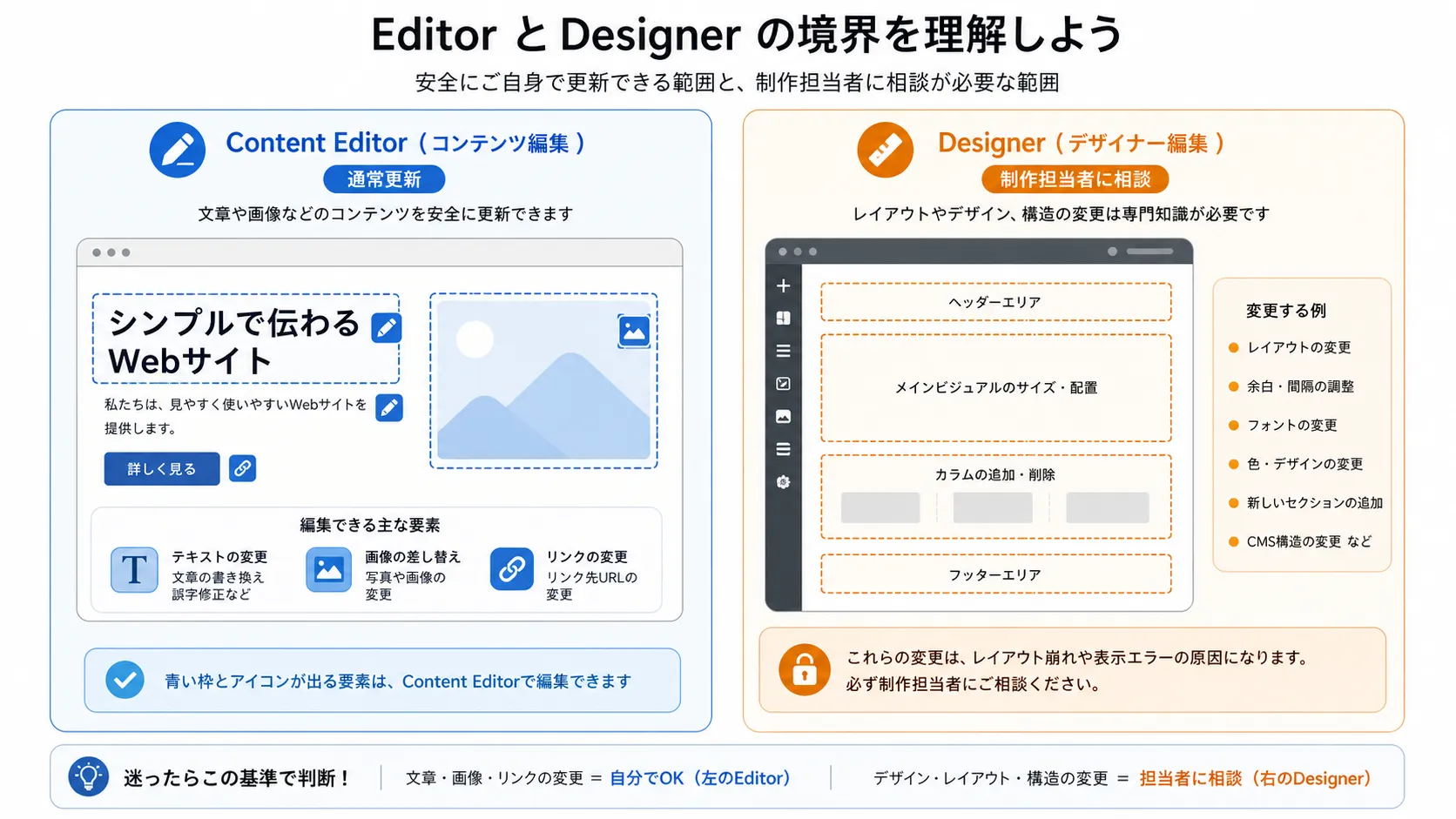The width and height of the screenshot is (1456, 819).
Task: Click the 制作担当者に相談 orange pill badge
Action: tap(1075, 179)
